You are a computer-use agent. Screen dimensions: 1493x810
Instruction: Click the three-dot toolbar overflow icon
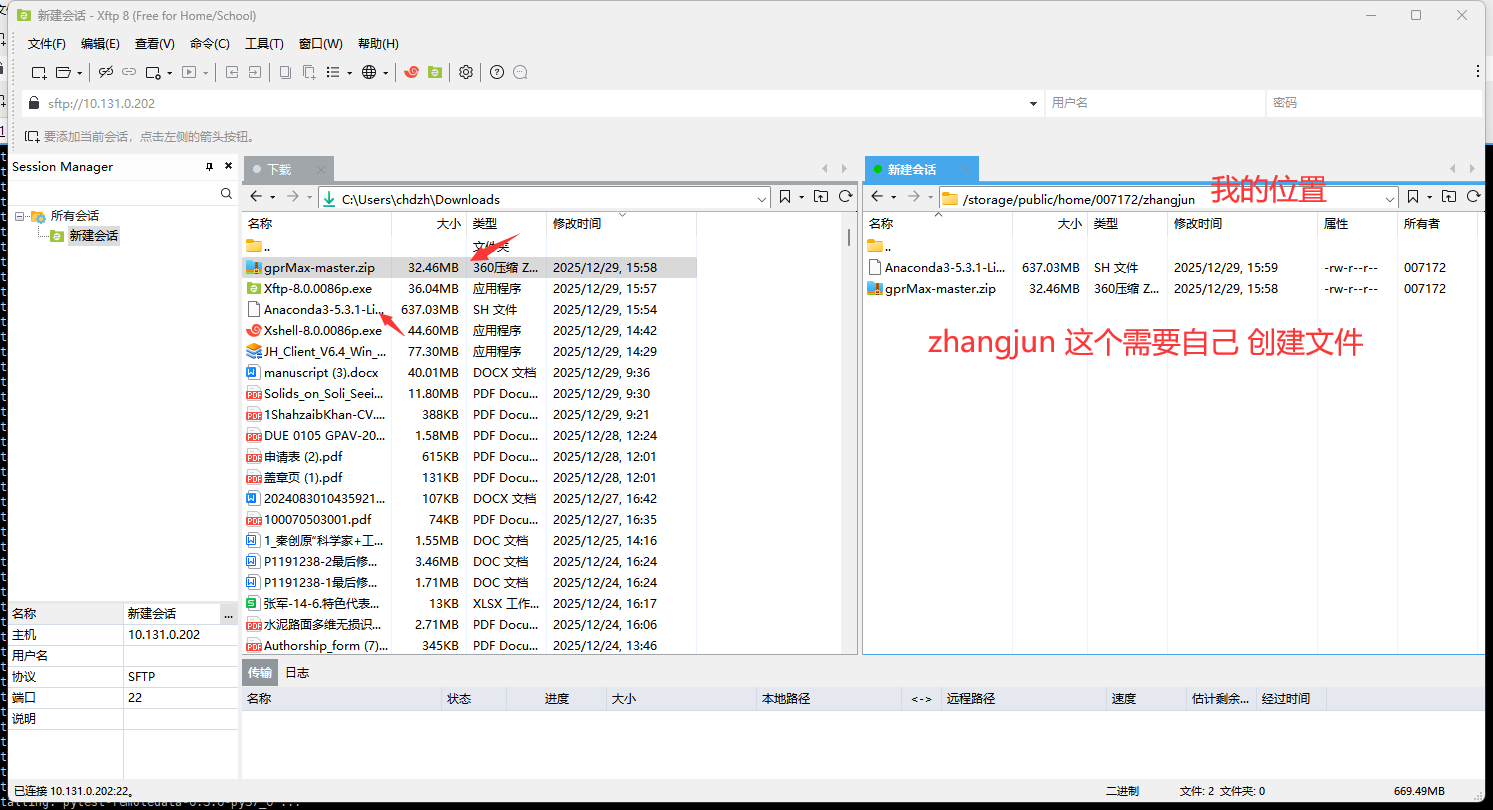[1478, 72]
